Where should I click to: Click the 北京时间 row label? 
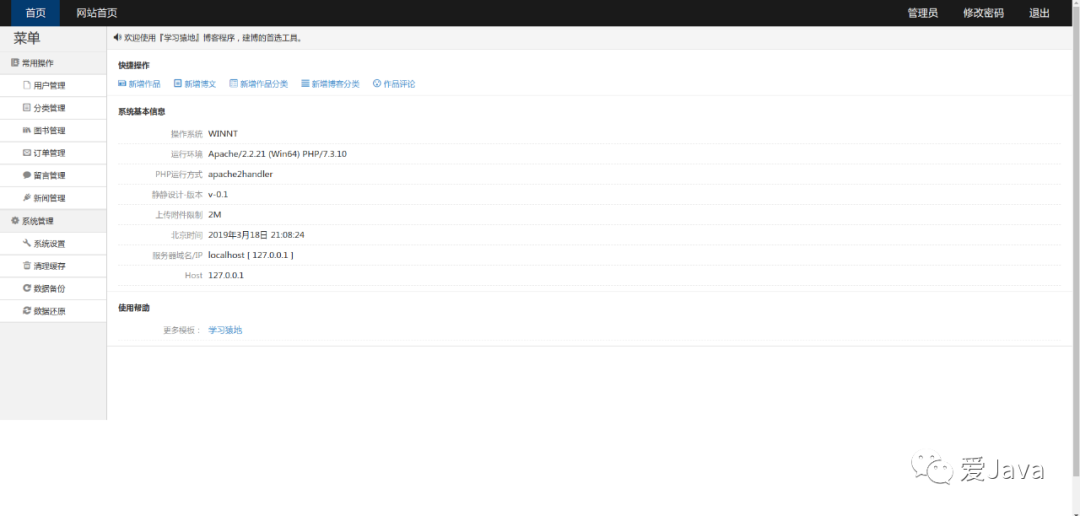click(187, 235)
